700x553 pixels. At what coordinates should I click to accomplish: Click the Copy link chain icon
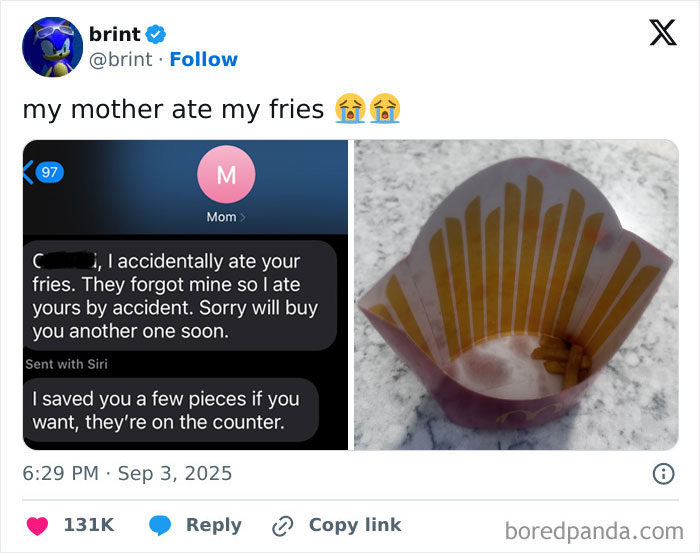click(284, 525)
